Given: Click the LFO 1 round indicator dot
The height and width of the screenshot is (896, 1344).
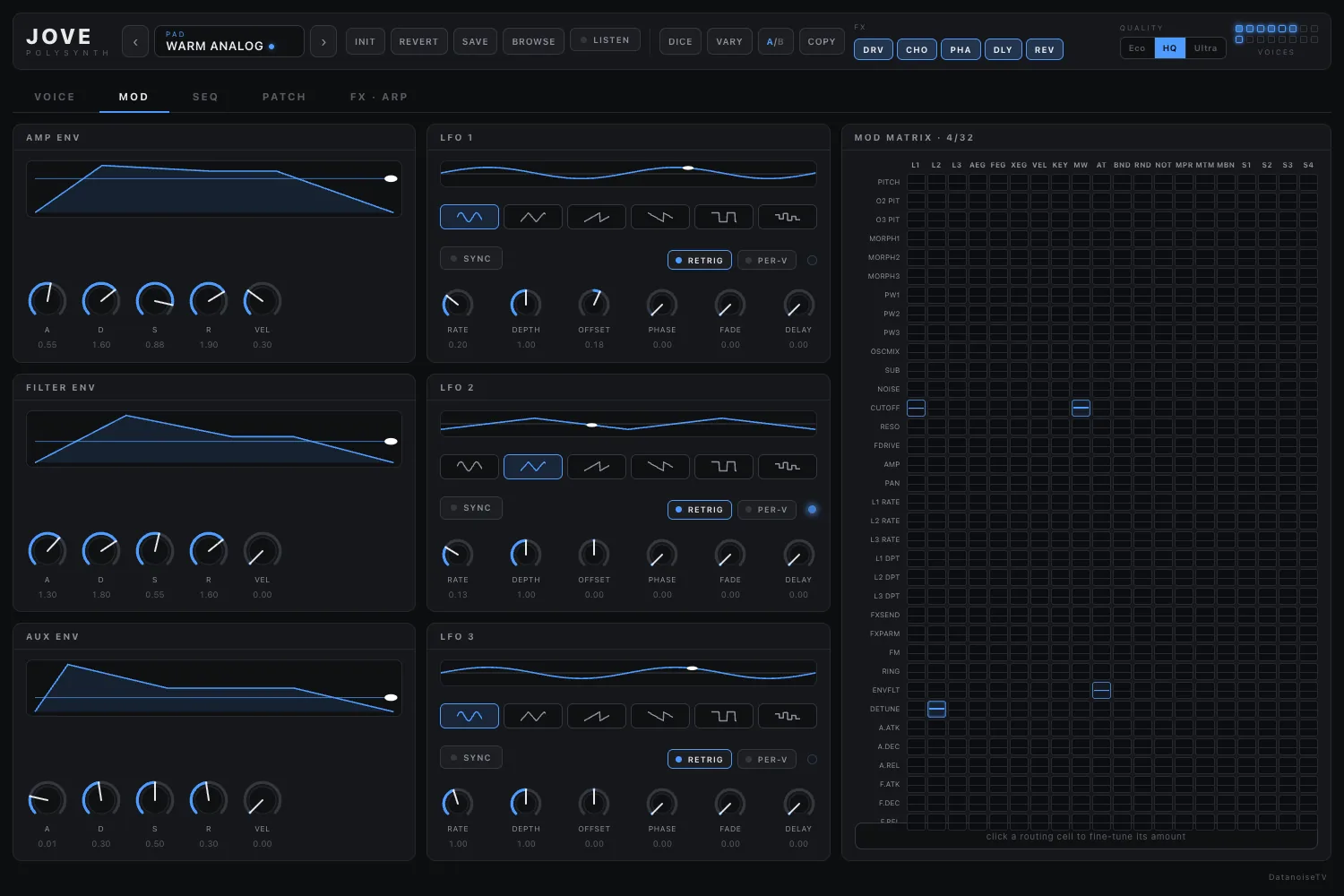Looking at the screenshot, I should pos(812,260).
